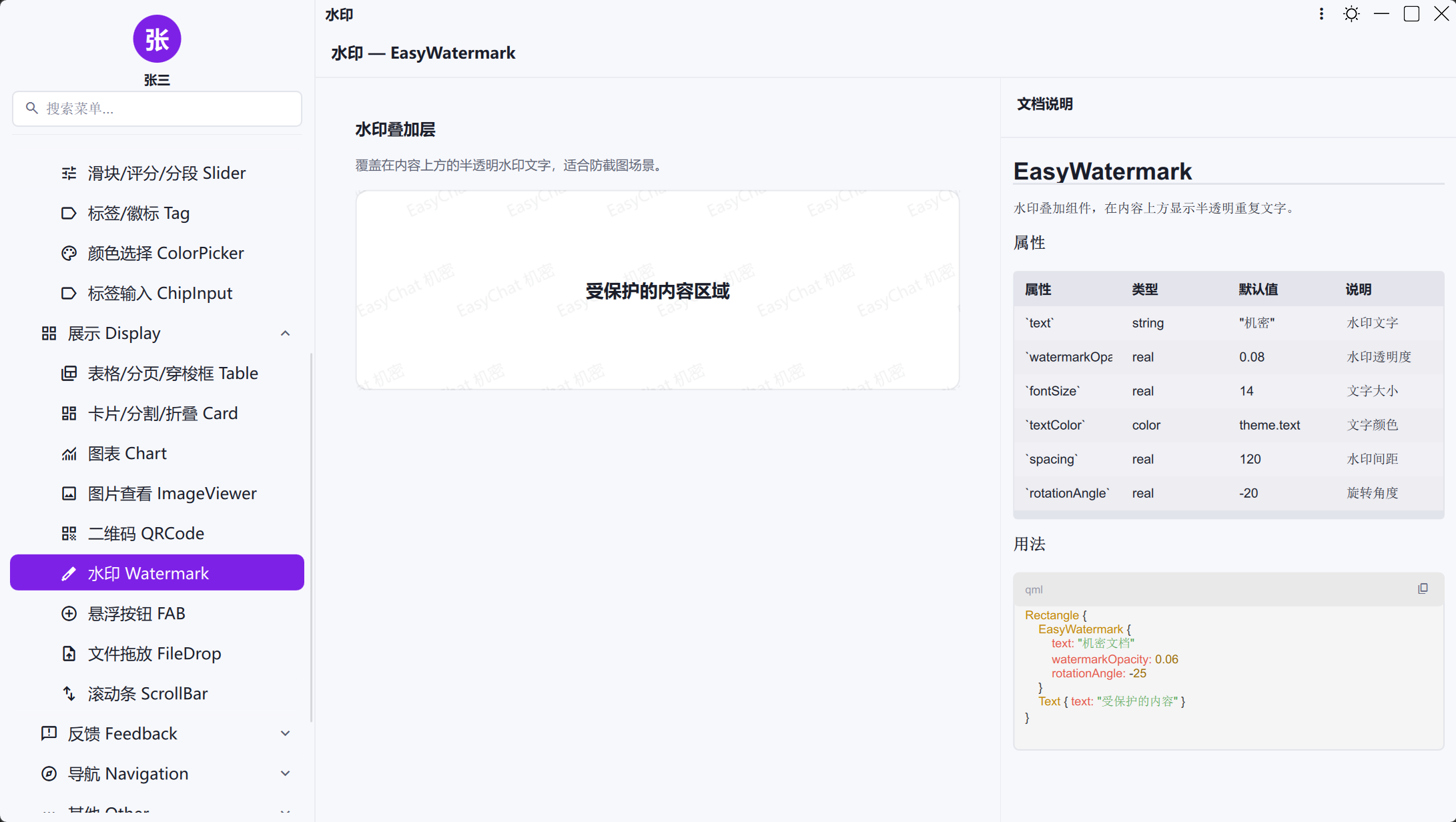Click the 水印叠加层 section heading
The width and height of the screenshot is (1456, 822).
pyautogui.click(x=395, y=129)
